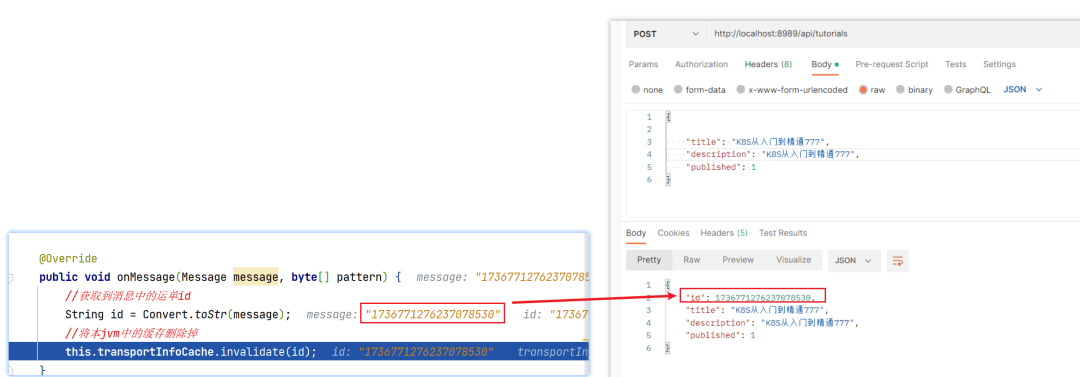Open the Pre-request Script tab
The width and height of the screenshot is (1080, 377).
pos(891,64)
